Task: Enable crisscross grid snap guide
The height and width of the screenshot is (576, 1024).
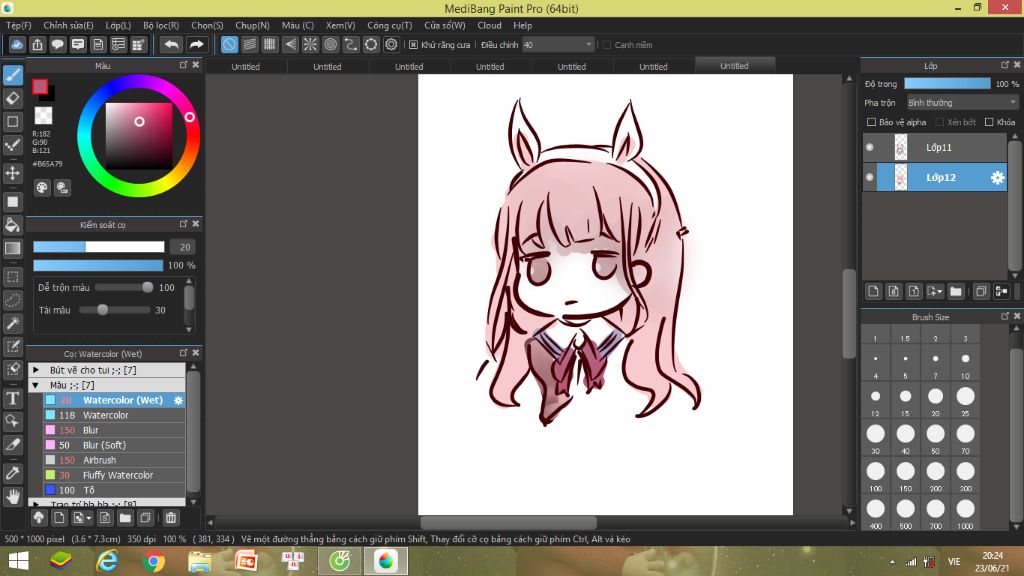Action: 270,44
